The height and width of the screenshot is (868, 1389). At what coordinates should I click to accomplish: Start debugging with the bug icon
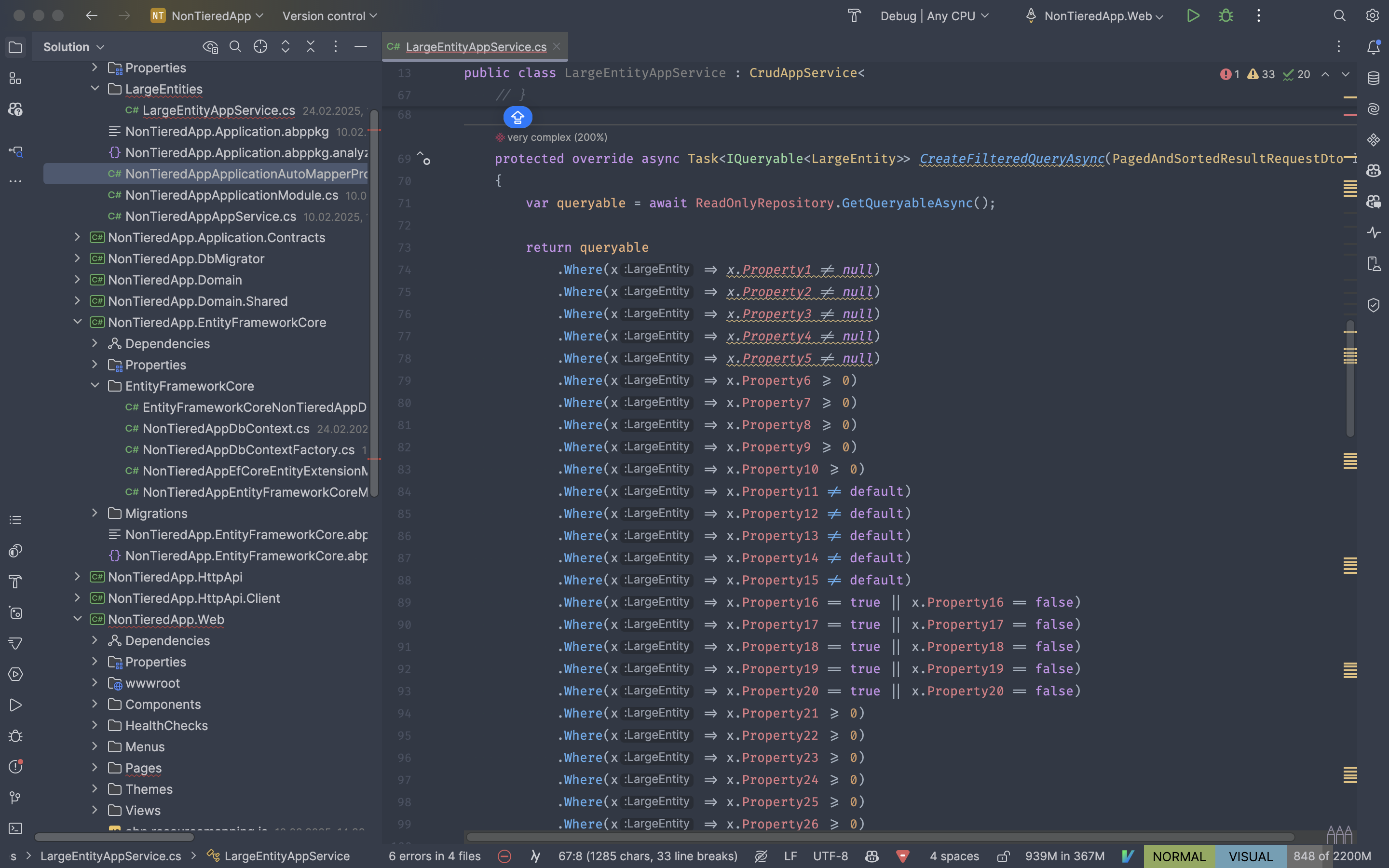(1226, 15)
